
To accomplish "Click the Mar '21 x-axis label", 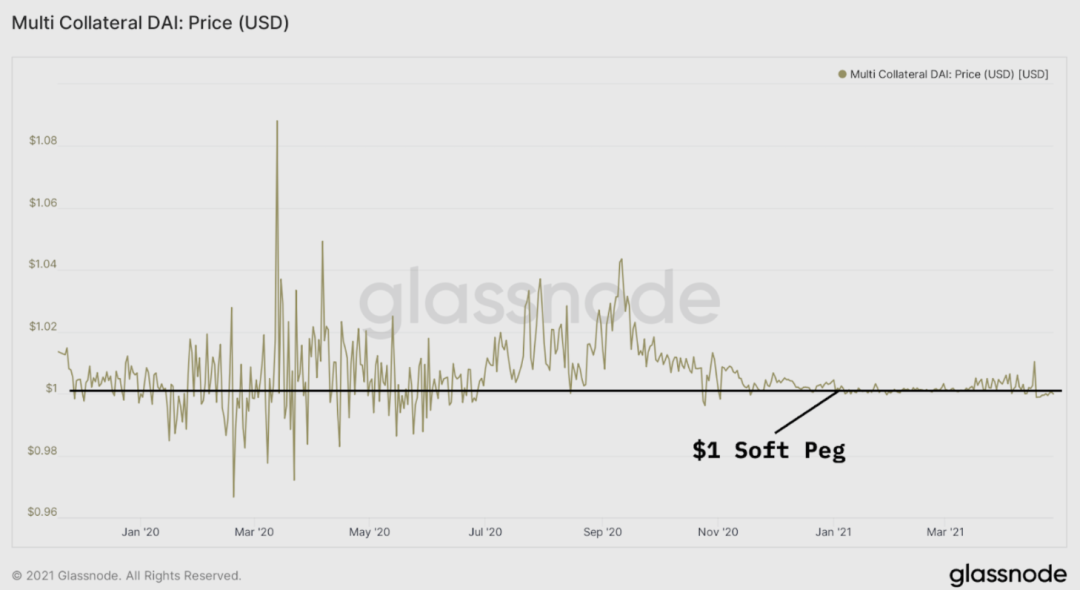I will pos(946,531).
